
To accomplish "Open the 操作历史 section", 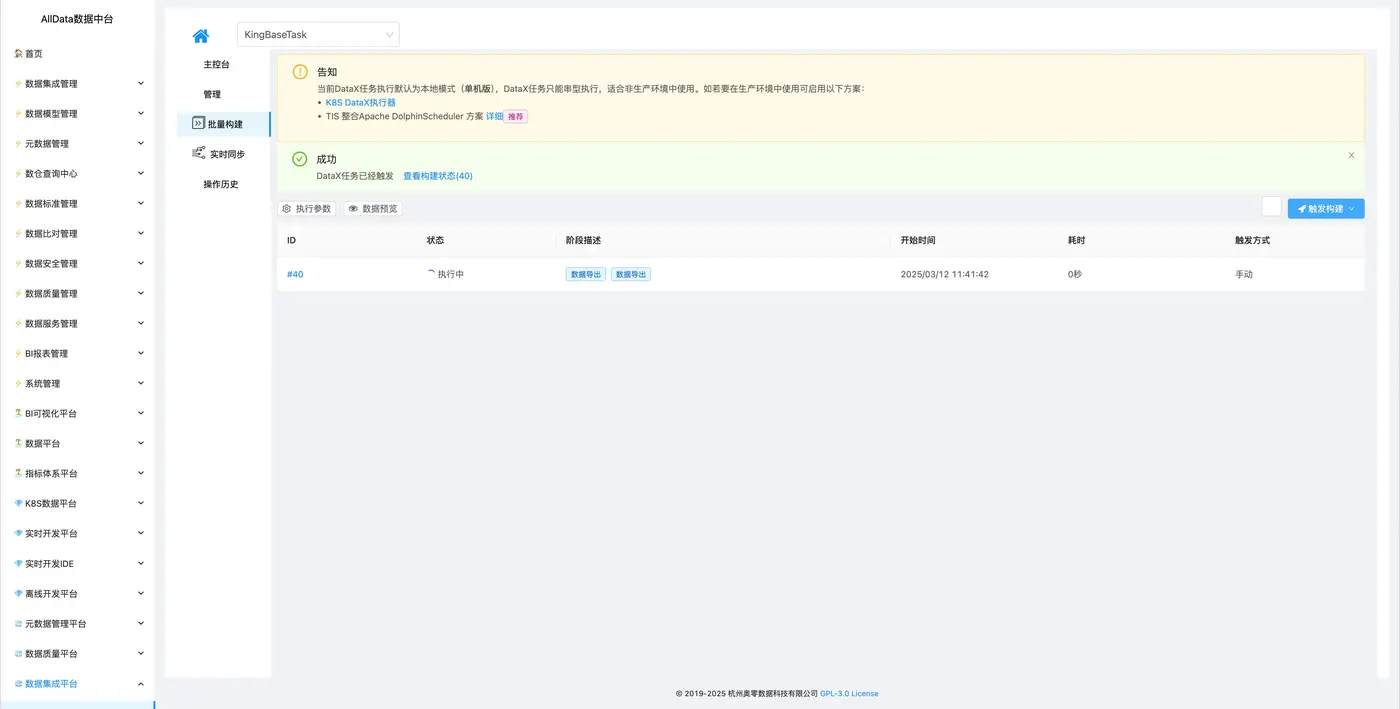I will point(221,184).
